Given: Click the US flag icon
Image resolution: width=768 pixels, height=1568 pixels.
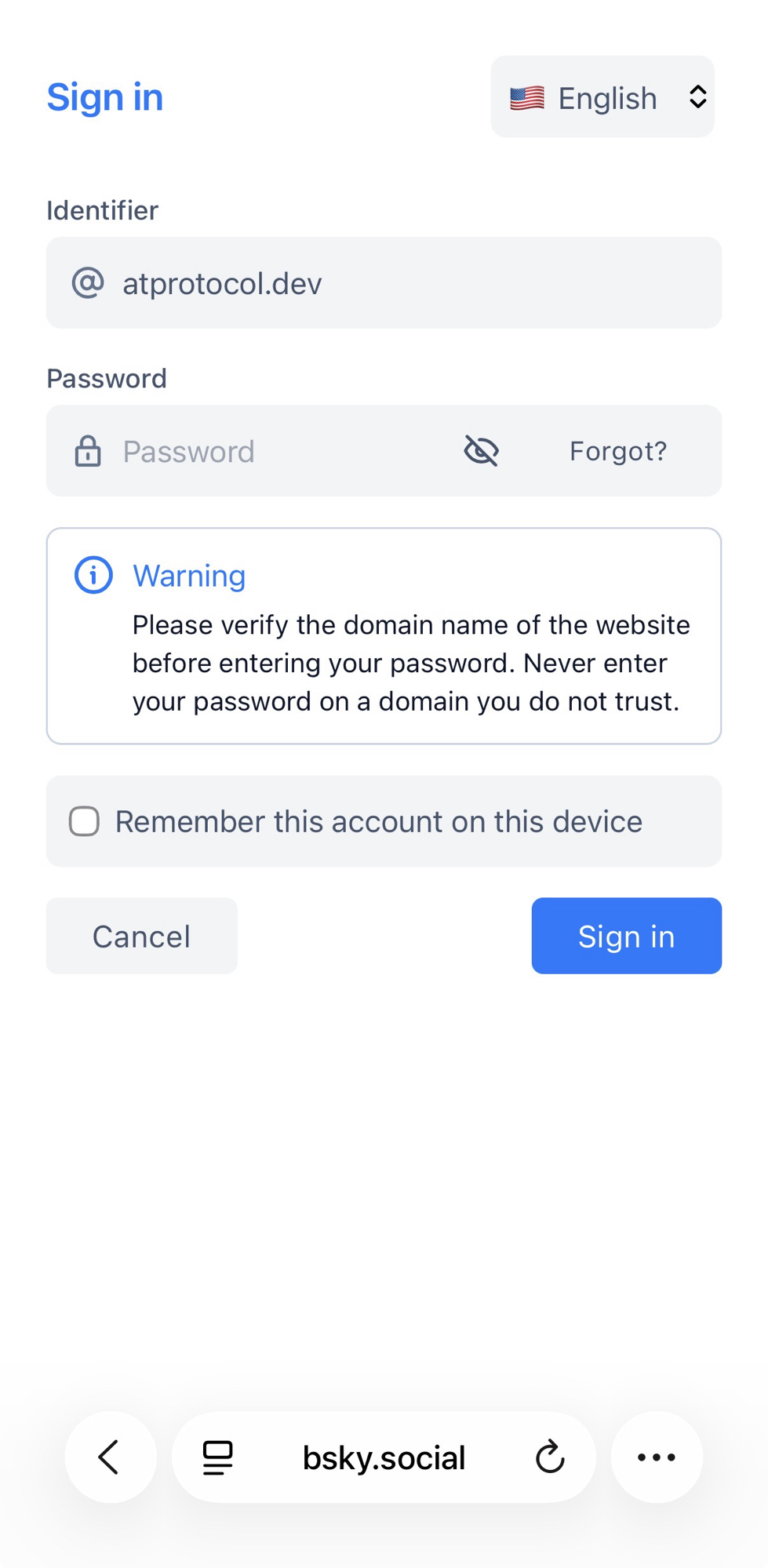Looking at the screenshot, I should (527, 98).
